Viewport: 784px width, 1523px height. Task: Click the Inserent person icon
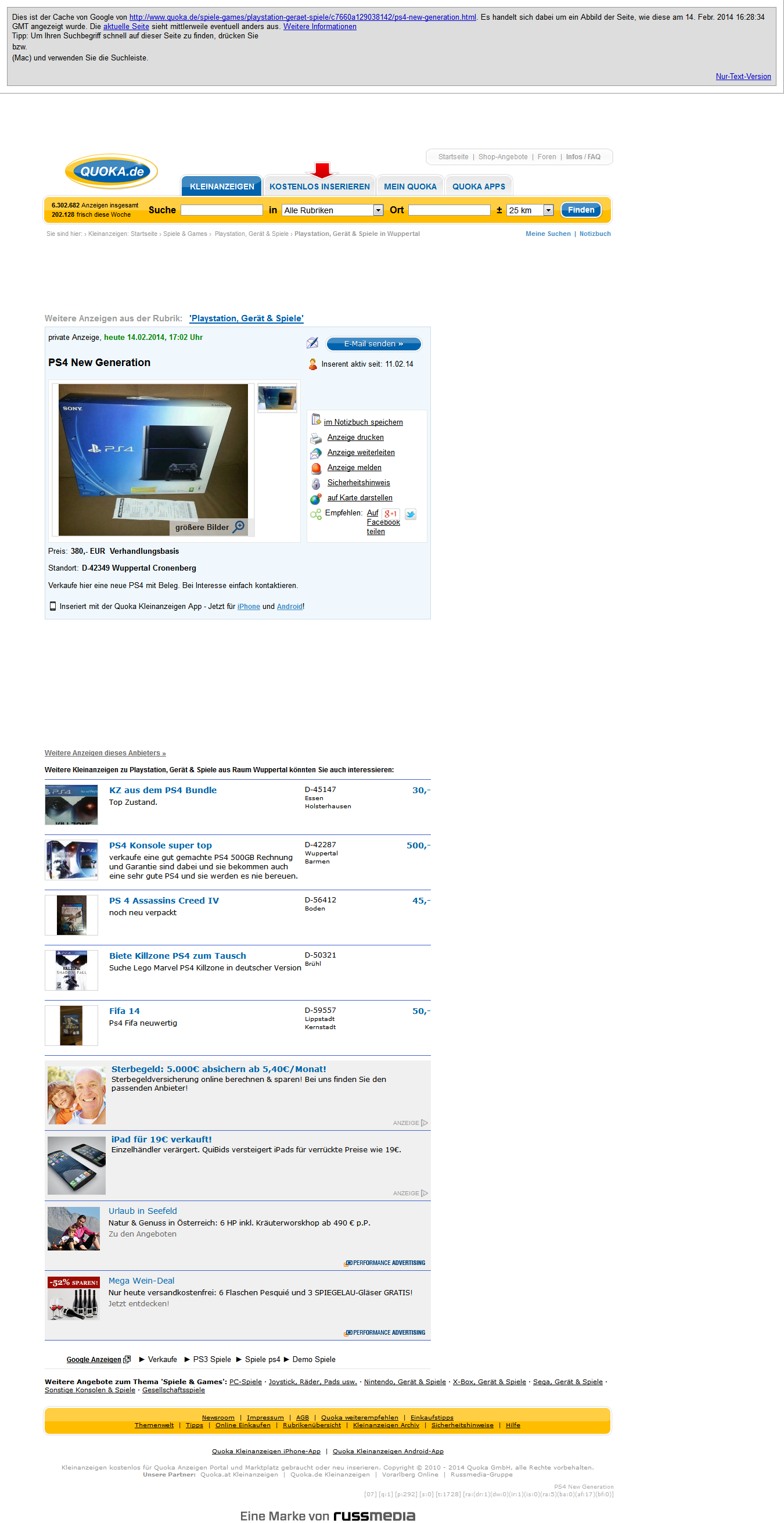tap(312, 364)
